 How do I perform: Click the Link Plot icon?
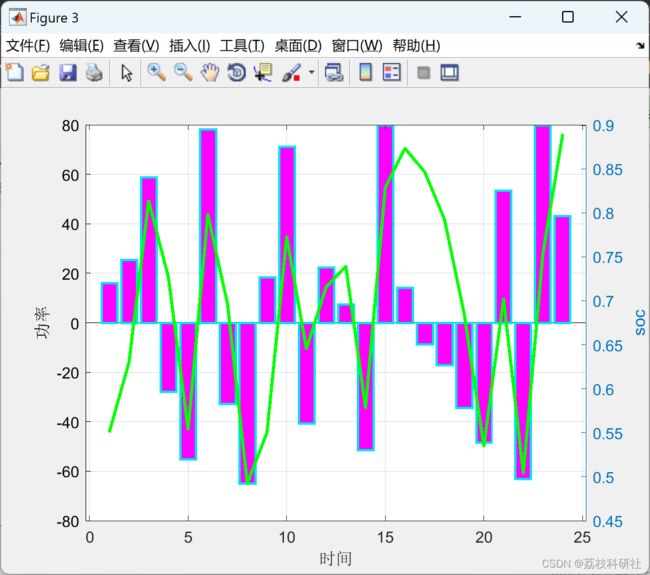(334, 73)
